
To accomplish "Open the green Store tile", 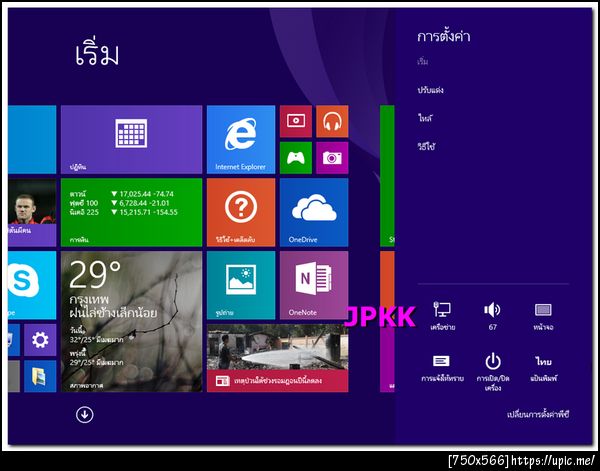I will pyautogui.click(x=387, y=176).
